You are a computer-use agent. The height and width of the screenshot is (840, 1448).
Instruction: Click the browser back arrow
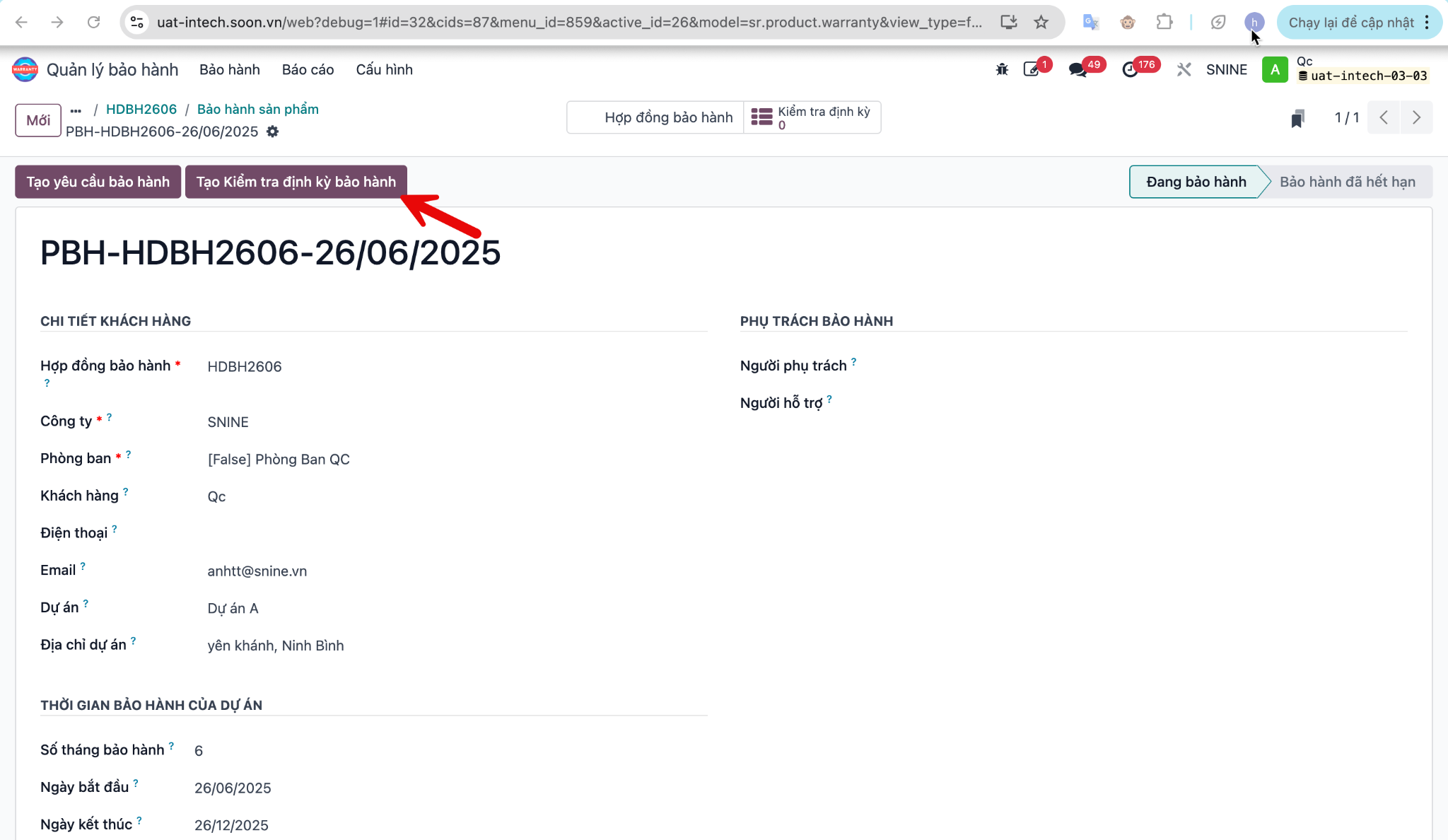(21, 23)
